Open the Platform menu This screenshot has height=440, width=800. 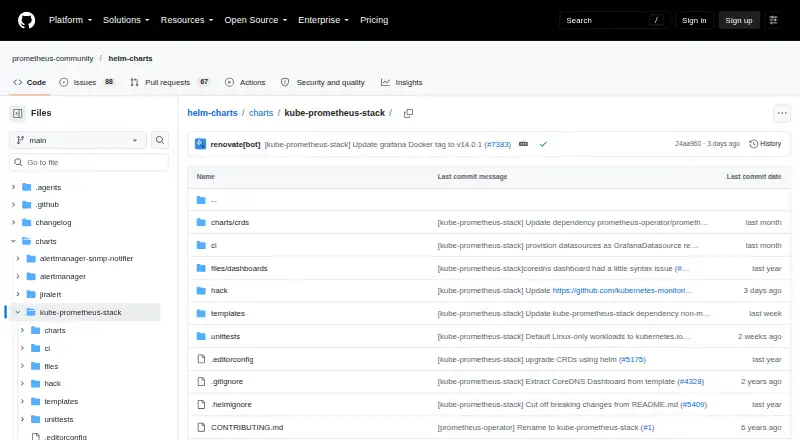[70, 20]
